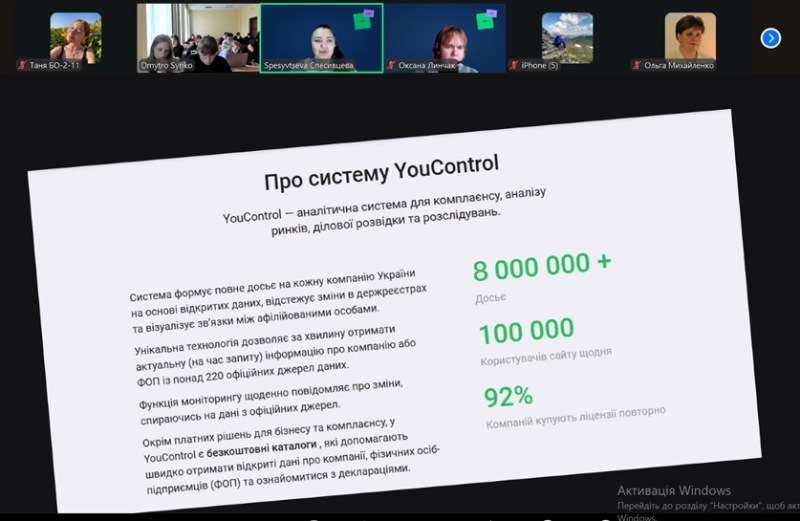Click paragraph starting Система формує повне досьє
Viewport: 800px width, 521px height.
[x=278, y=301]
